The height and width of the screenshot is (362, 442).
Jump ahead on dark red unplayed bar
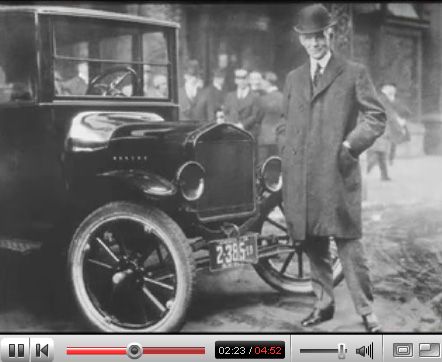(174, 351)
